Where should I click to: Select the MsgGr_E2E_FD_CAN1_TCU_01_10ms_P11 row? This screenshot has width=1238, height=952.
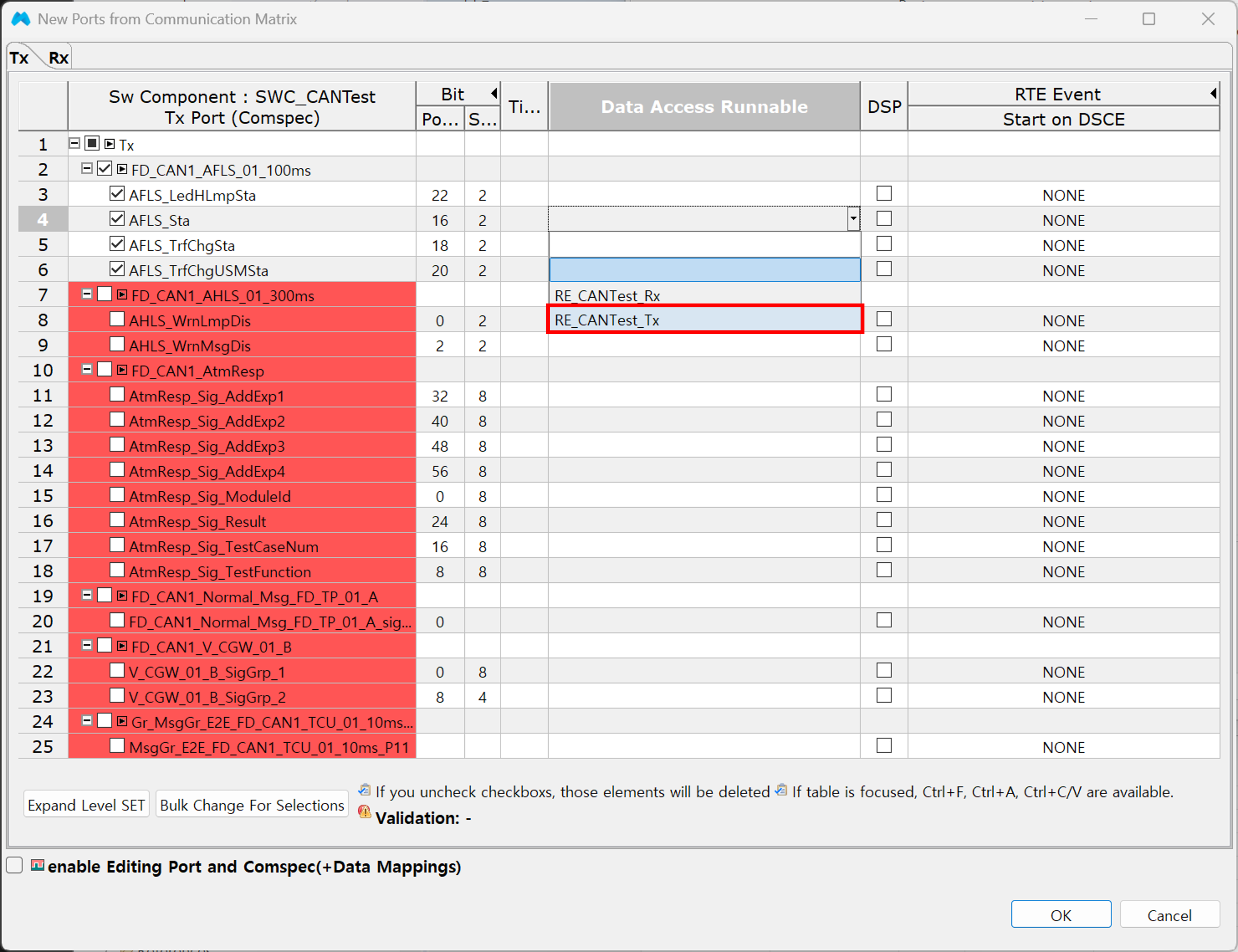pos(269,747)
